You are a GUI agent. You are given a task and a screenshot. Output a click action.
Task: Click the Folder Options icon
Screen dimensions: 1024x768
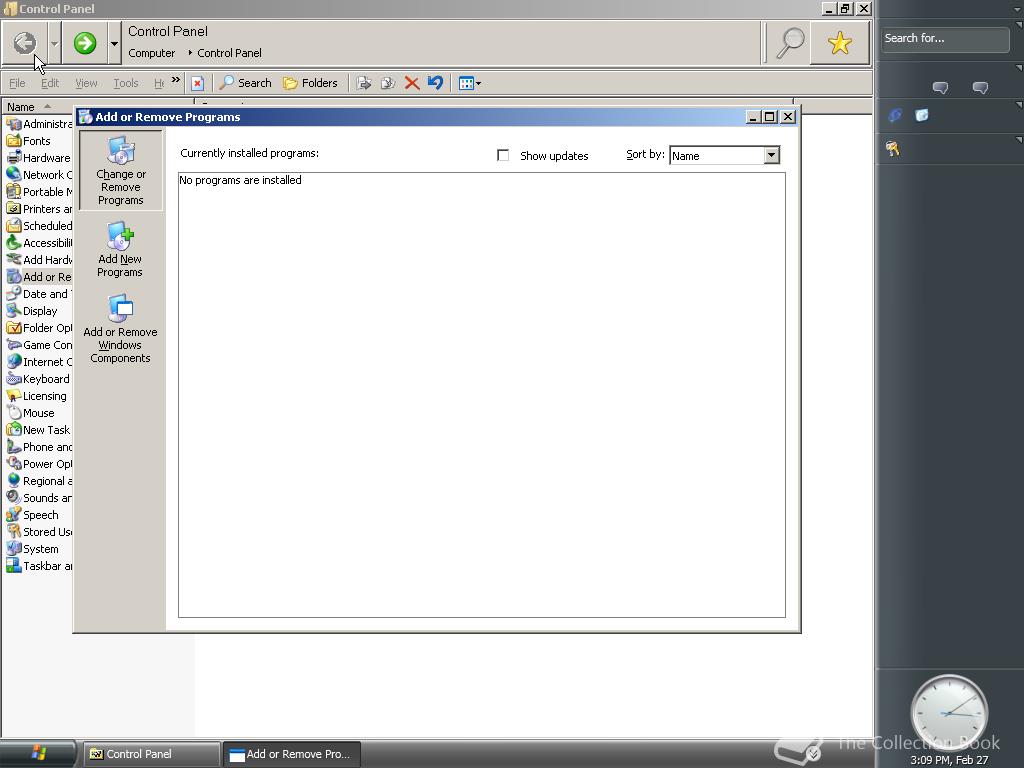(x=13, y=327)
